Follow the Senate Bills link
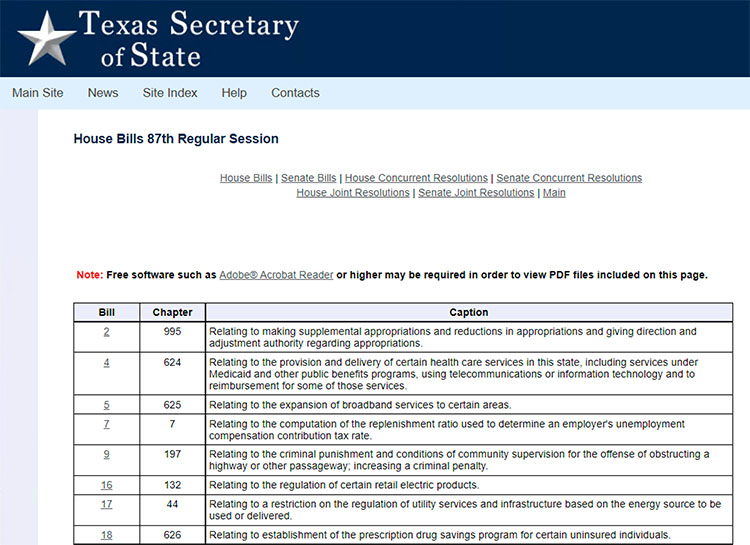The image size is (750, 545). 309,178
